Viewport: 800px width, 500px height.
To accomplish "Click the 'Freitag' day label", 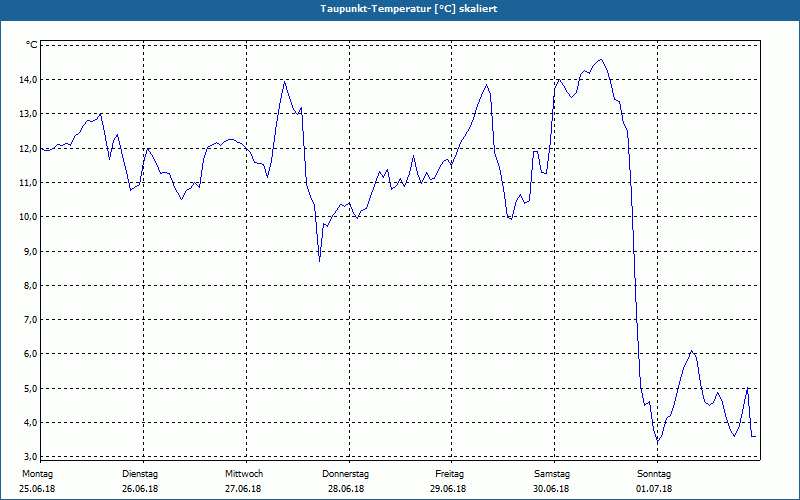I will [x=449, y=474].
